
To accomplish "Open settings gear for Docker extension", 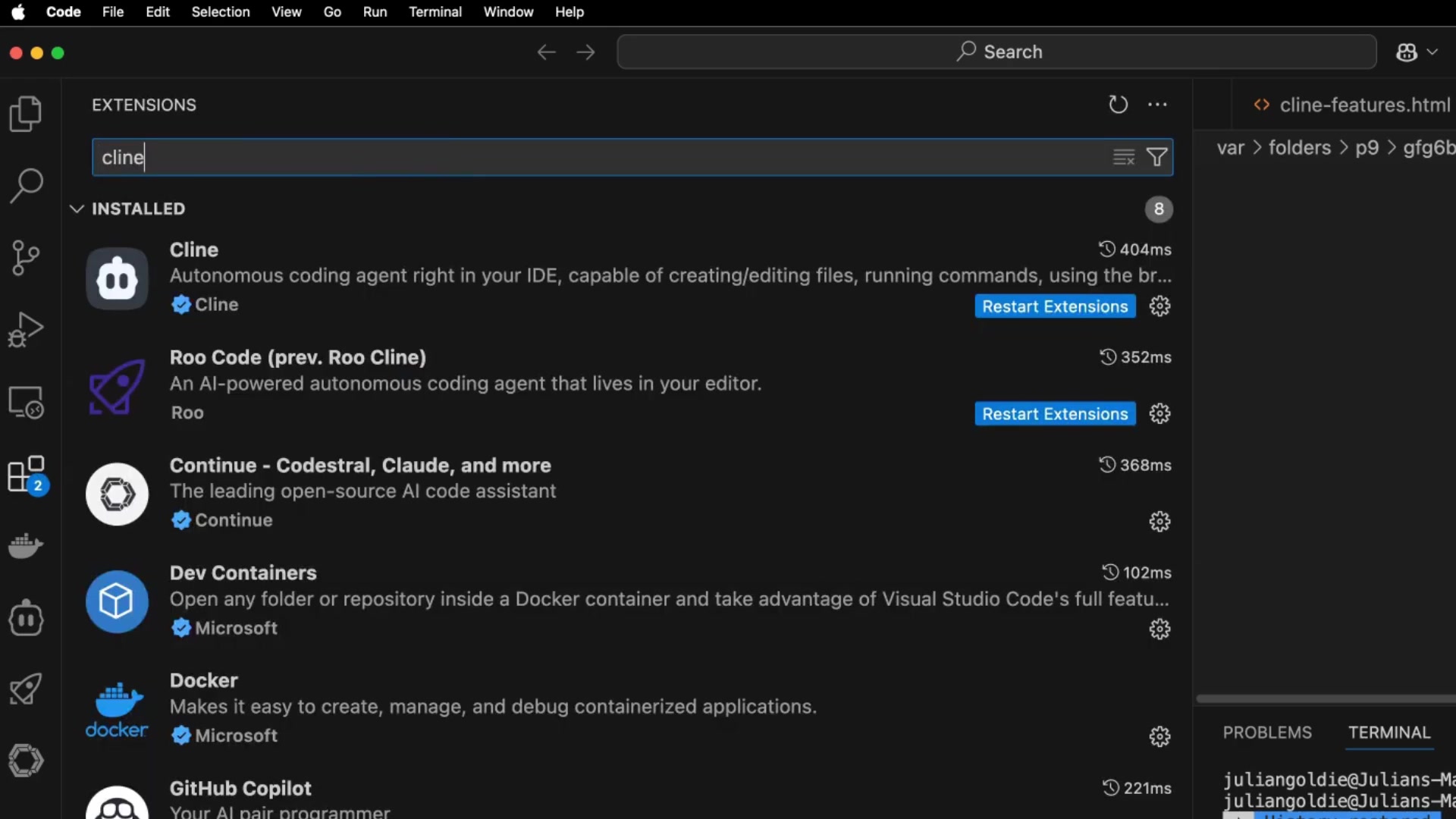I will point(1159,737).
